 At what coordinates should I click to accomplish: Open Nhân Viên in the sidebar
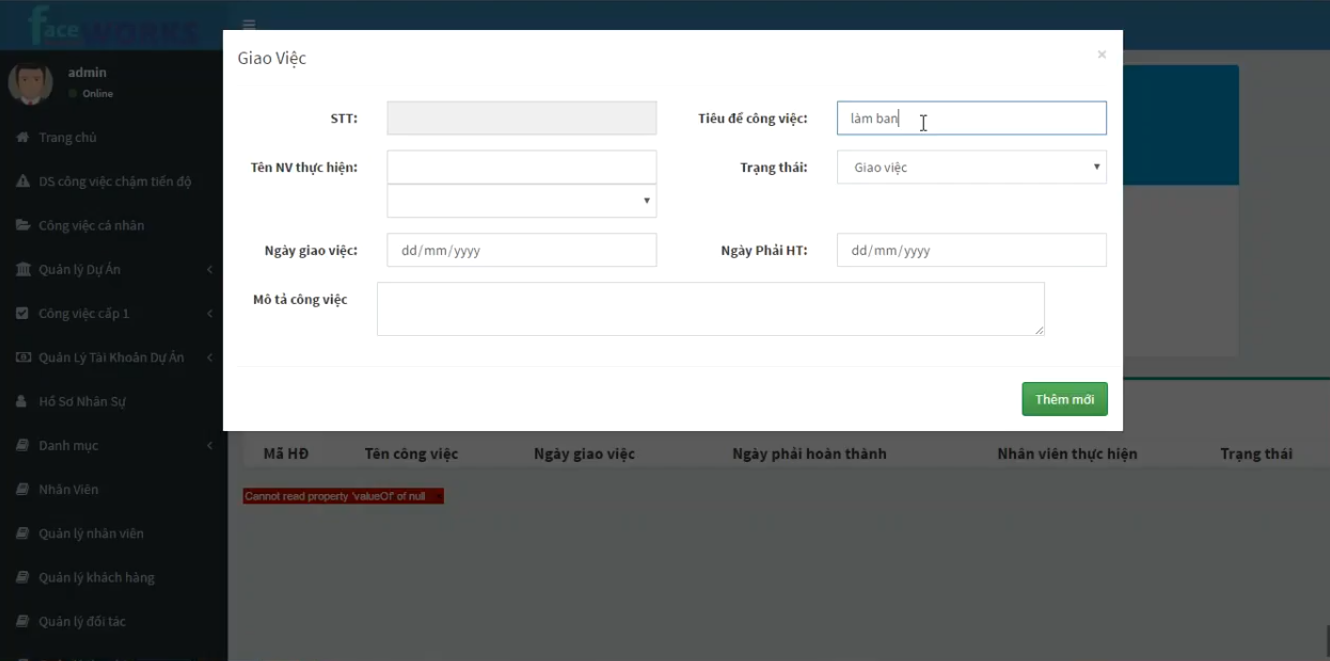[x=68, y=490]
